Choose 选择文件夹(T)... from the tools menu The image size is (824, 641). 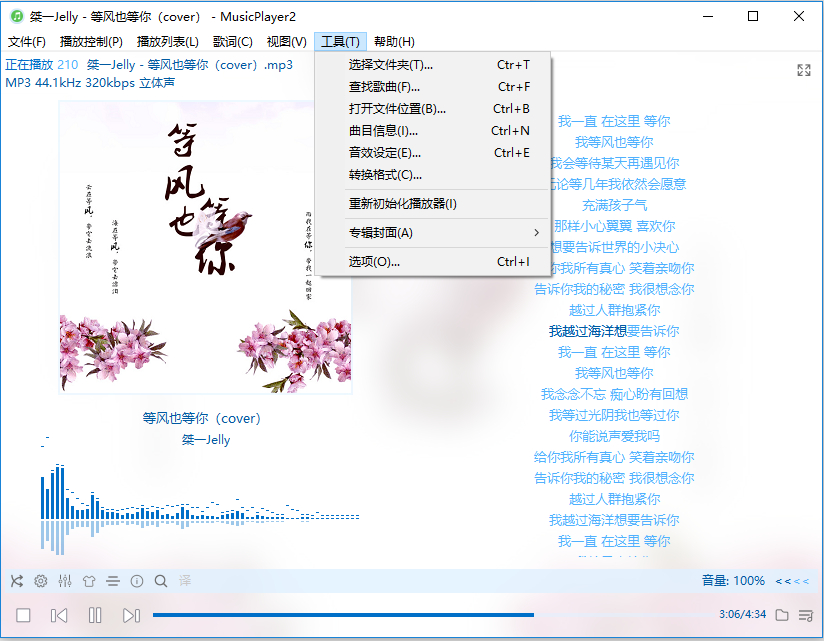tap(433, 65)
